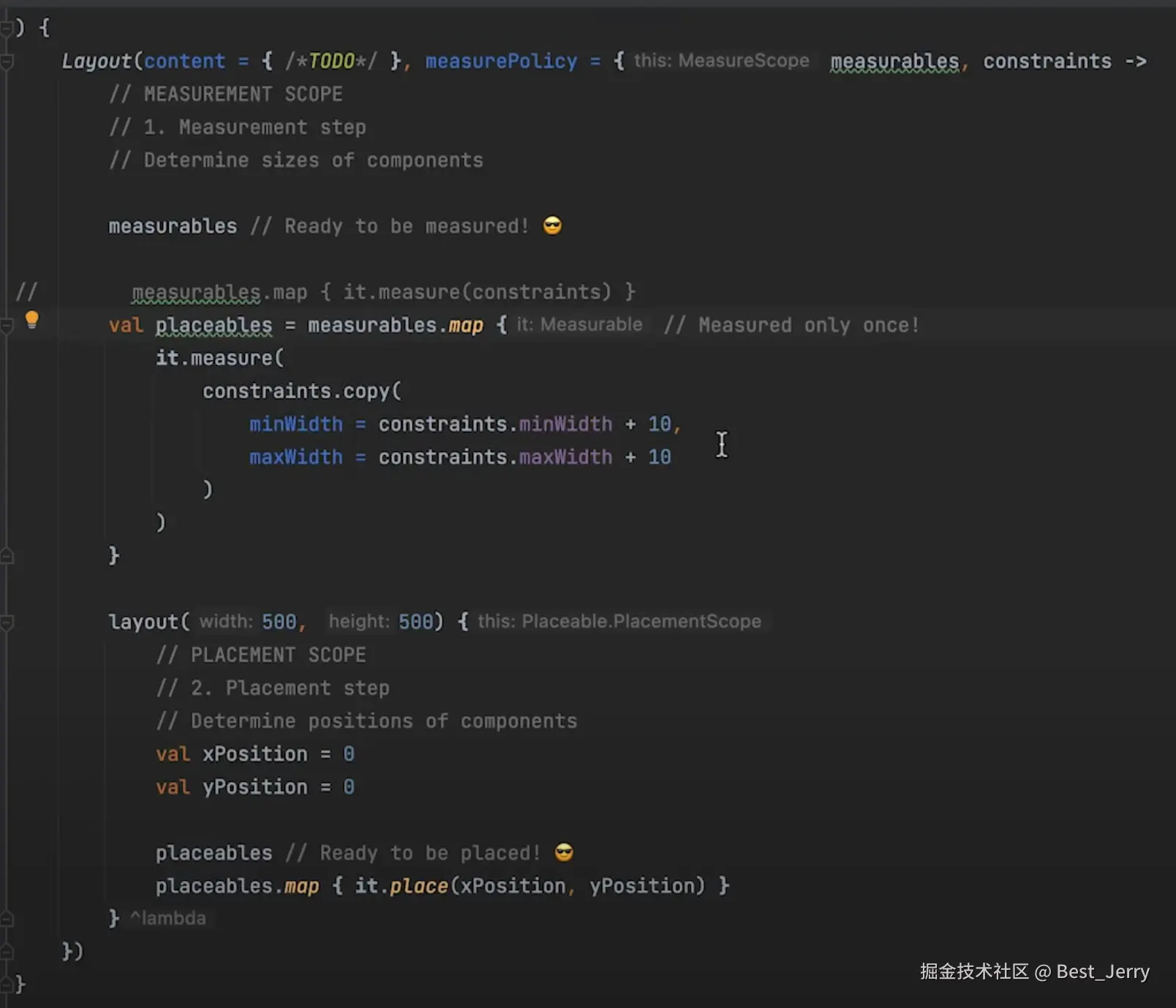Click the underlined 'placeables' variable declaration
Image resolution: width=1176 pixels, height=1008 pixels.
(214, 325)
